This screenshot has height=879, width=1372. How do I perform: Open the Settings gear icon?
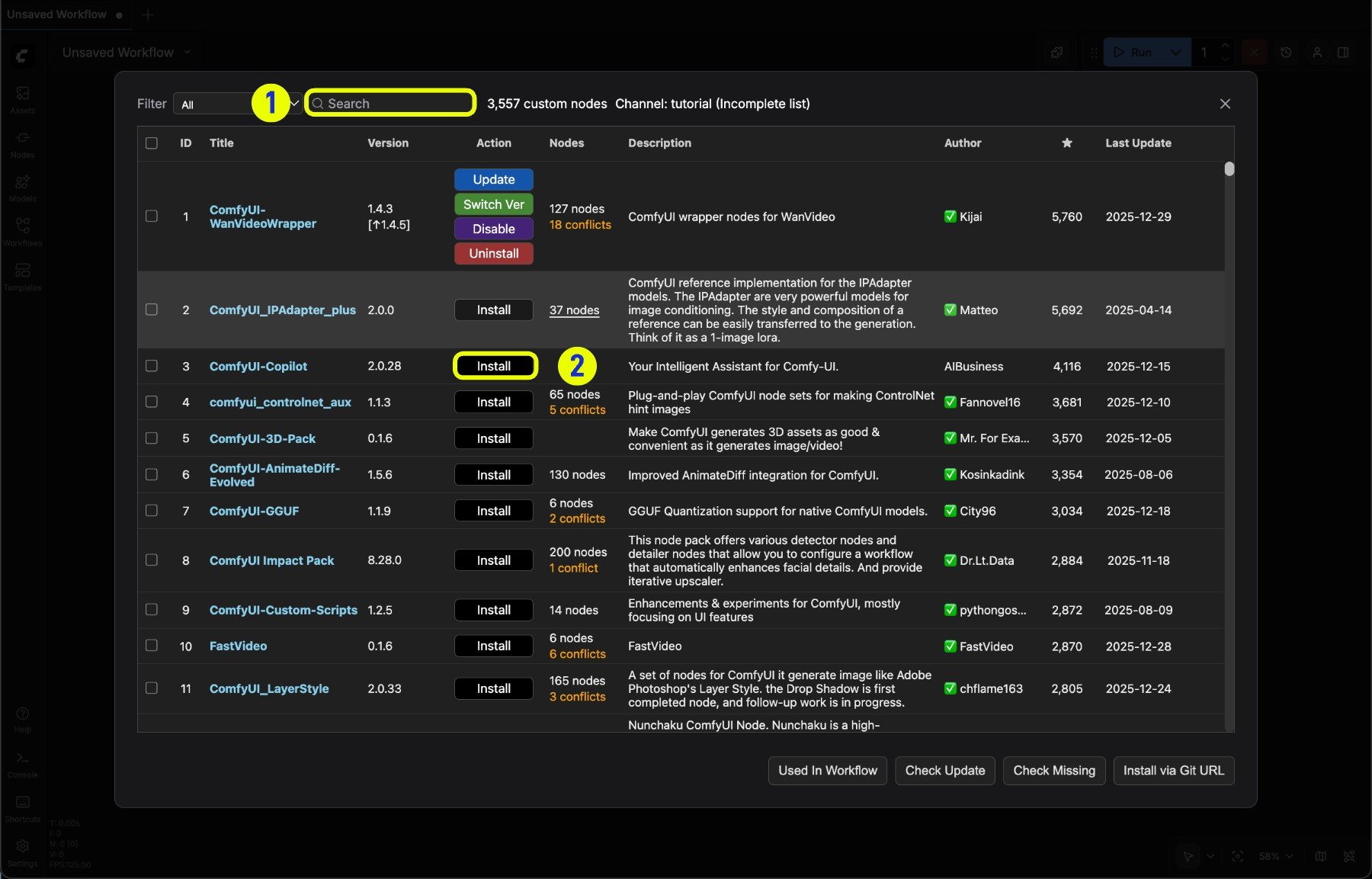pyautogui.click(x=22, y=852)
